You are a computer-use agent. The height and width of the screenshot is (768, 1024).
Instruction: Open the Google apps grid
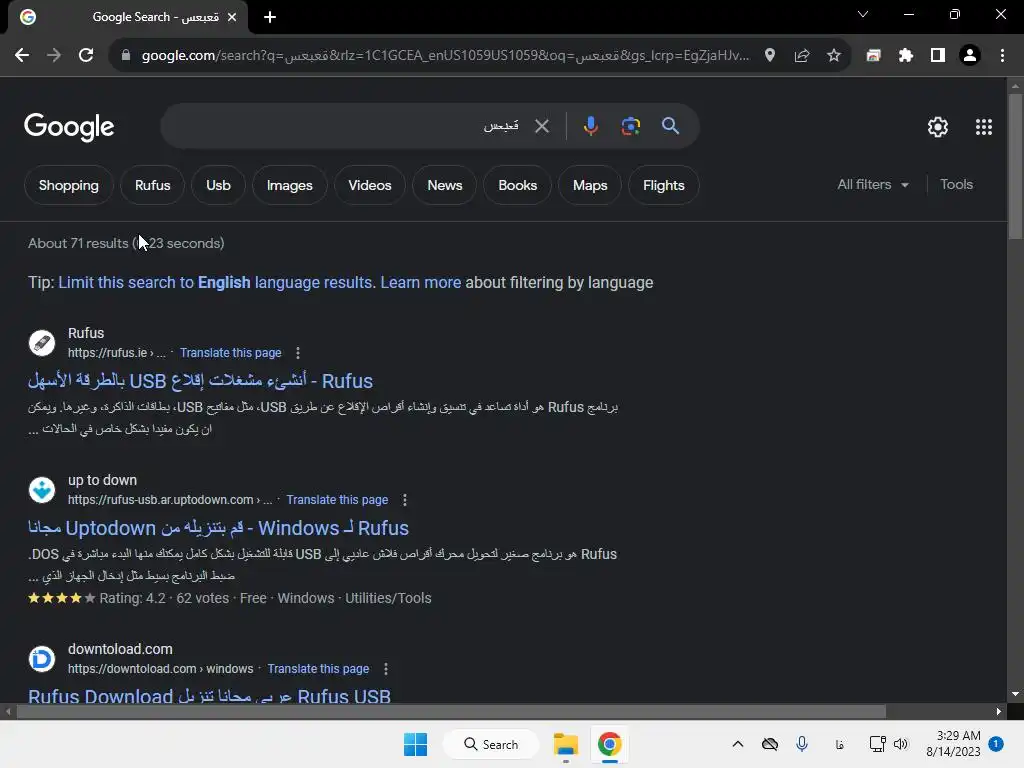(984, 127)
